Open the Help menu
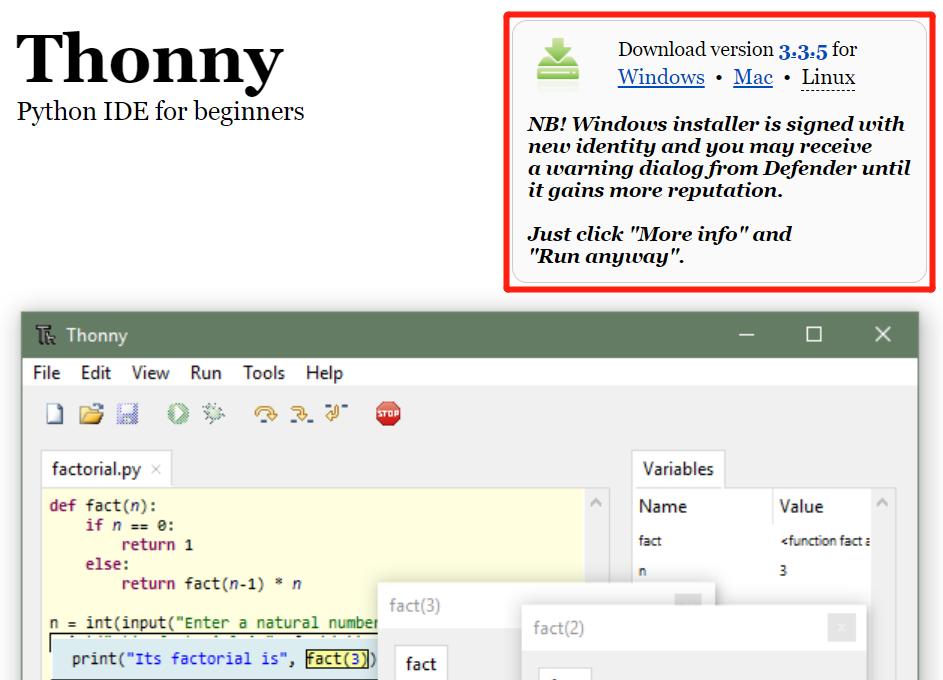 [x=324, y=373]
